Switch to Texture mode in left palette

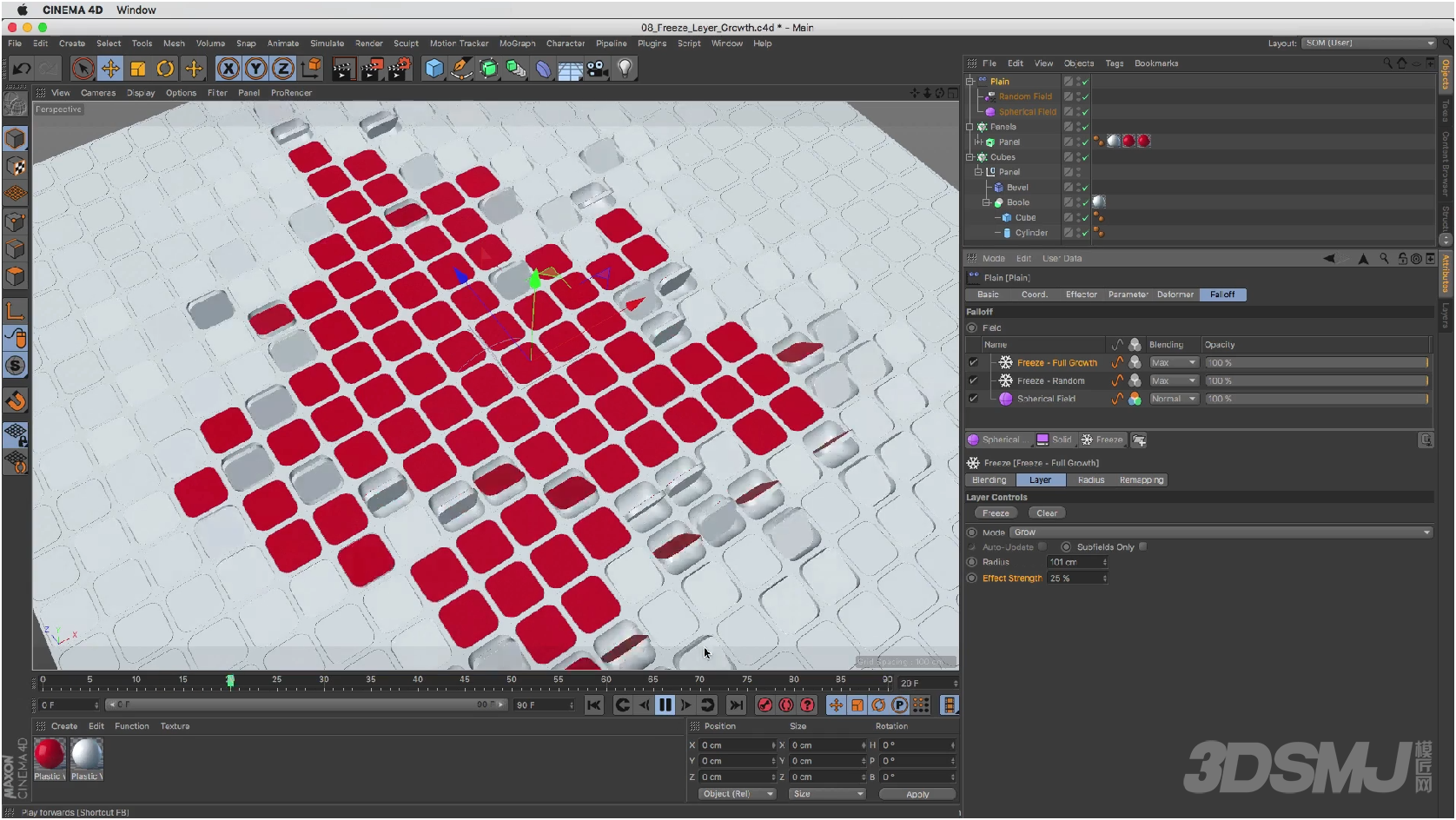16,166
